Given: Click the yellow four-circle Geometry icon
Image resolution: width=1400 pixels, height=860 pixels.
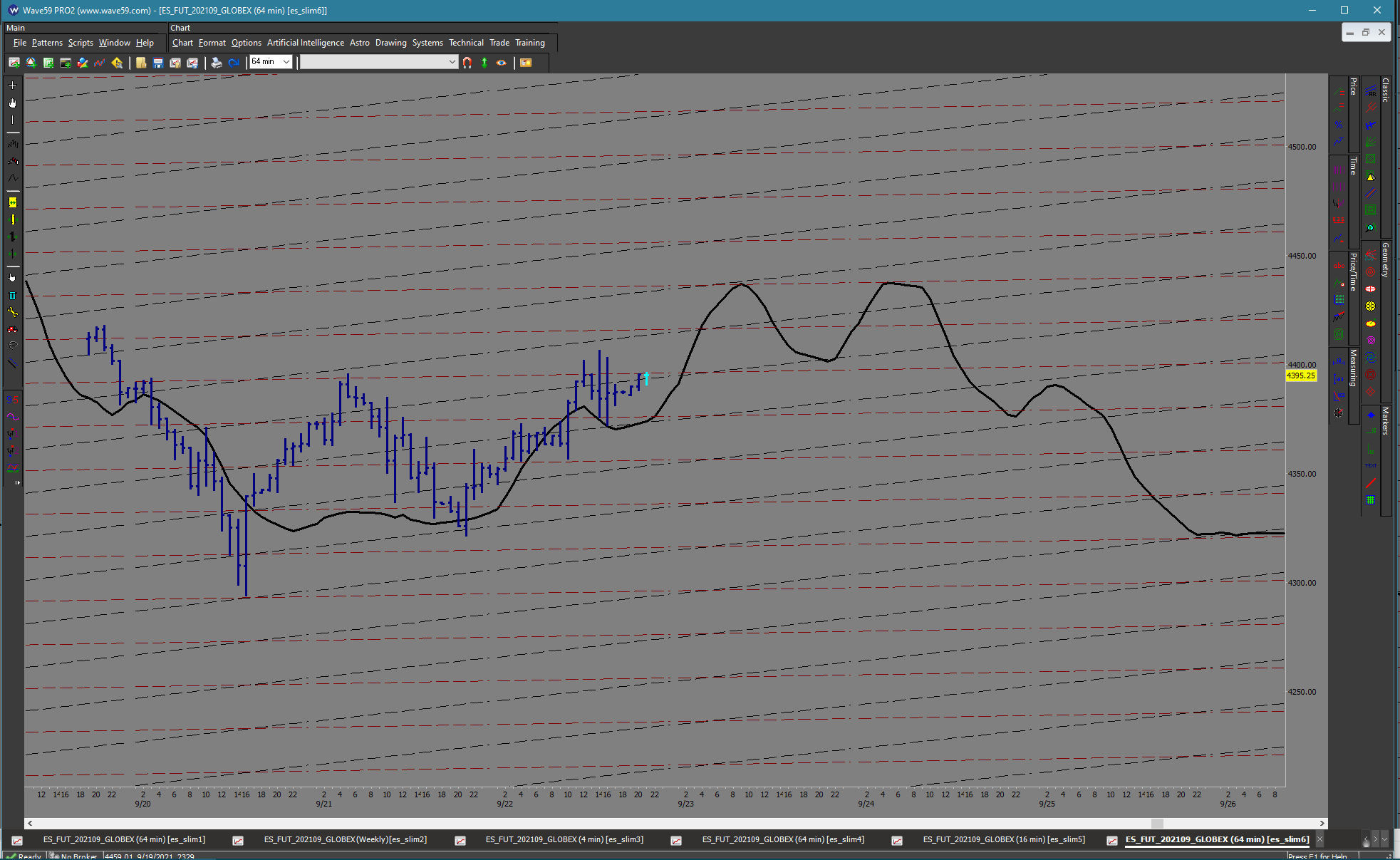Looking at the screenshot, I should pos(1371,306).
